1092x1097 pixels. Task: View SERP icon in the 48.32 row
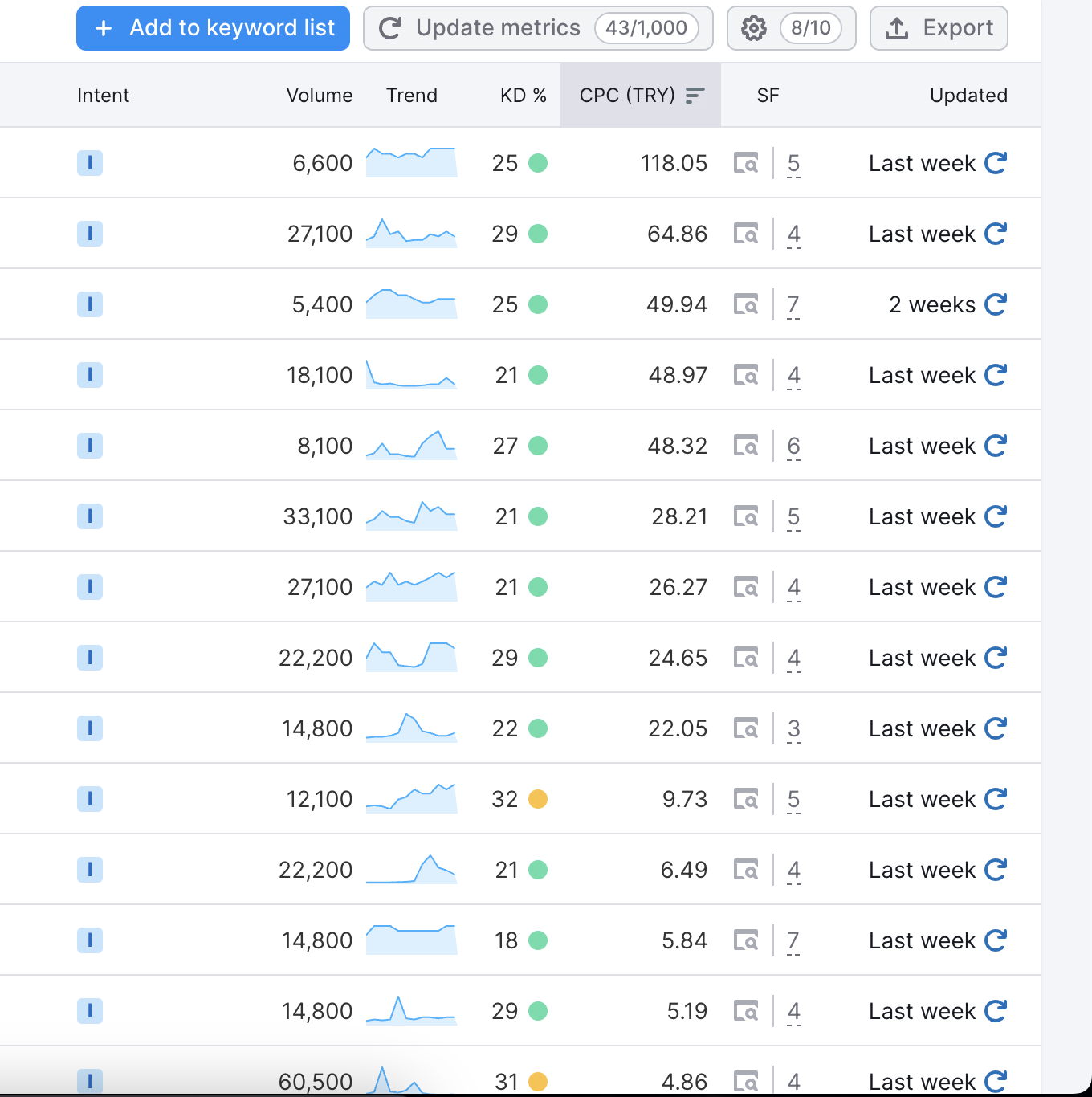tap(746, 446)
